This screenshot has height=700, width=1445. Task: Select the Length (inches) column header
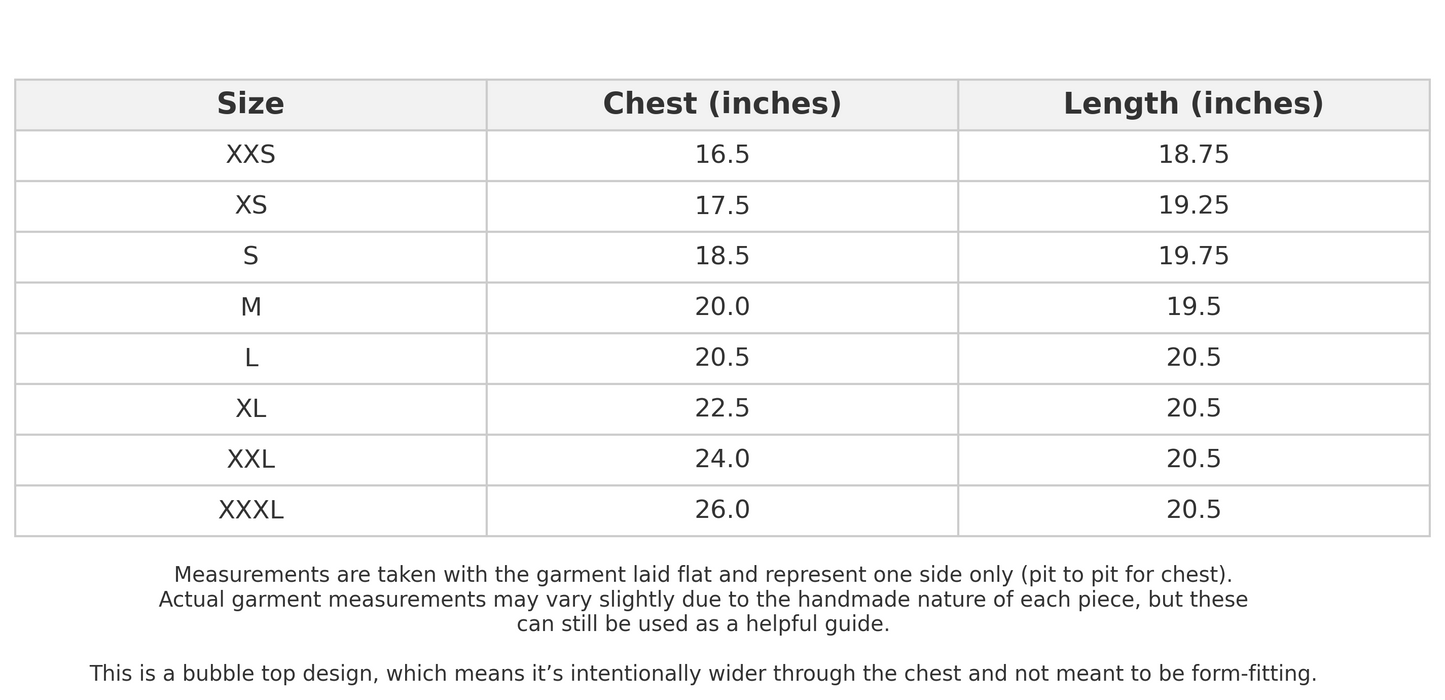(x=1193, y=104)
